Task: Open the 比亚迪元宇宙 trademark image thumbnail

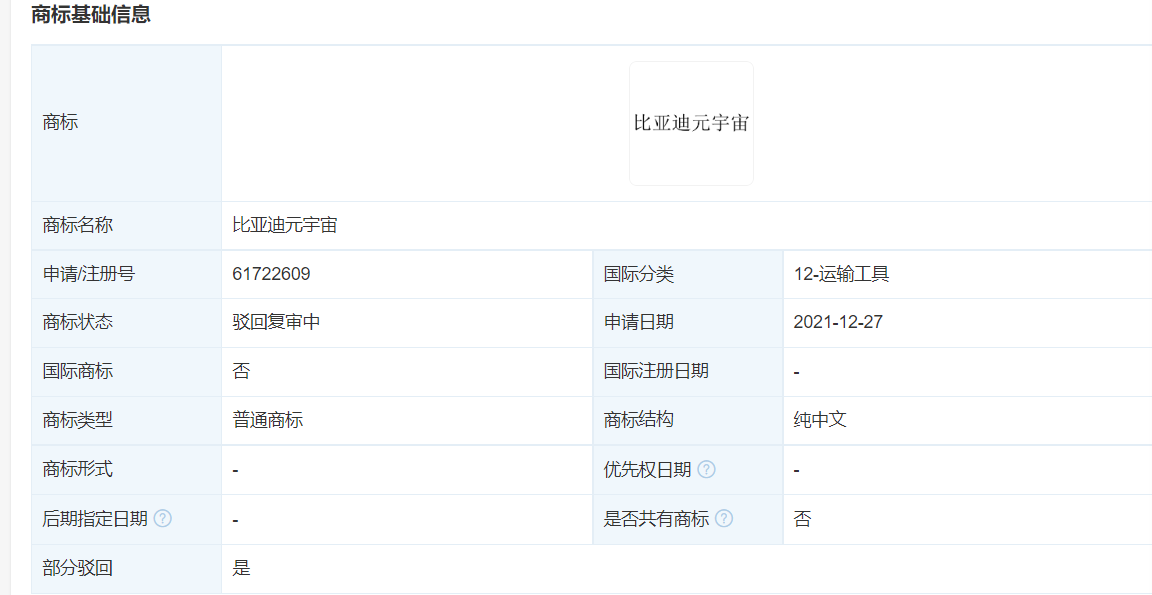Action: pos(691,123)
